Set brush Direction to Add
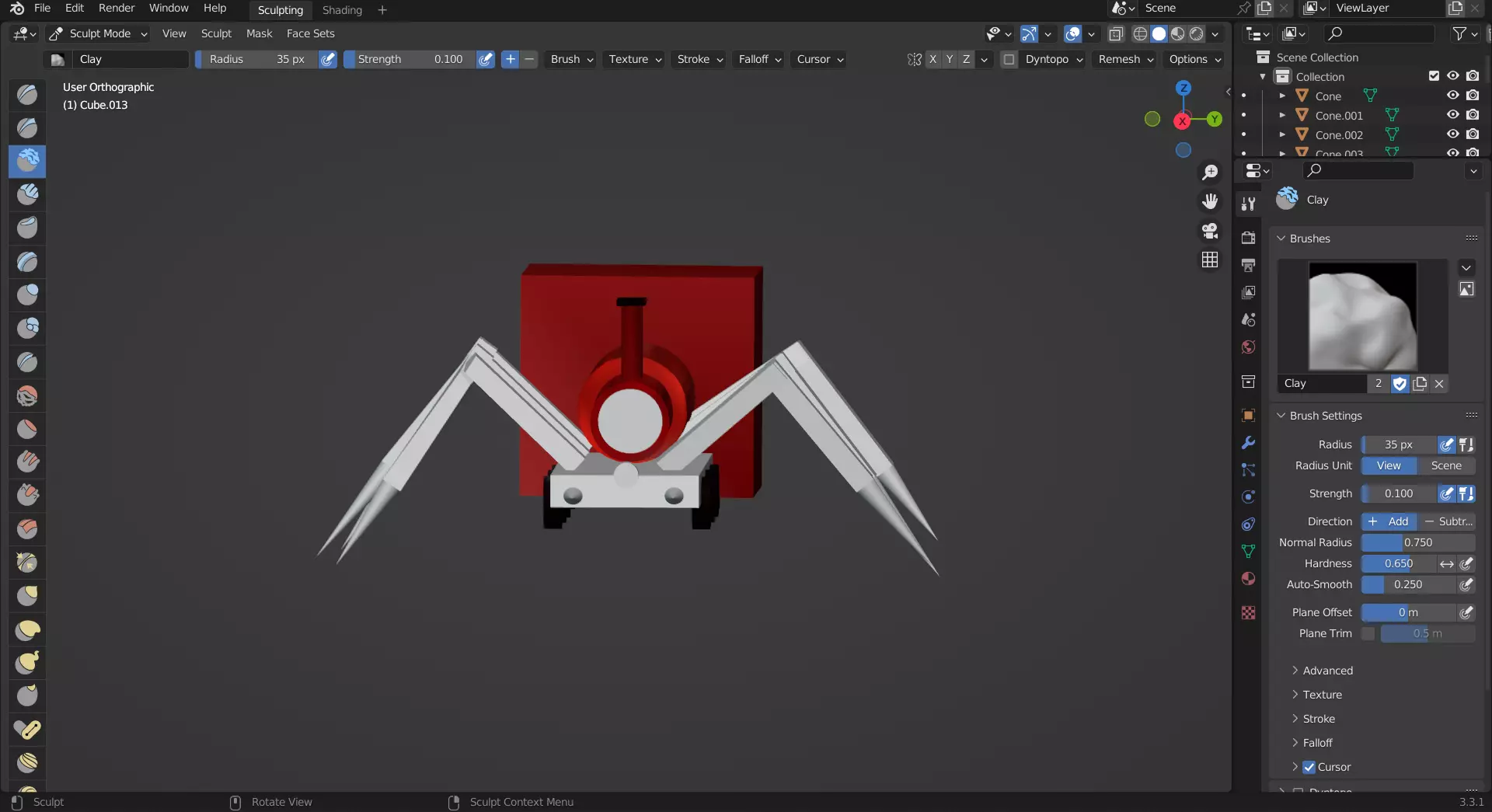The image size is (1492, 812). [x=1389, y=522]
